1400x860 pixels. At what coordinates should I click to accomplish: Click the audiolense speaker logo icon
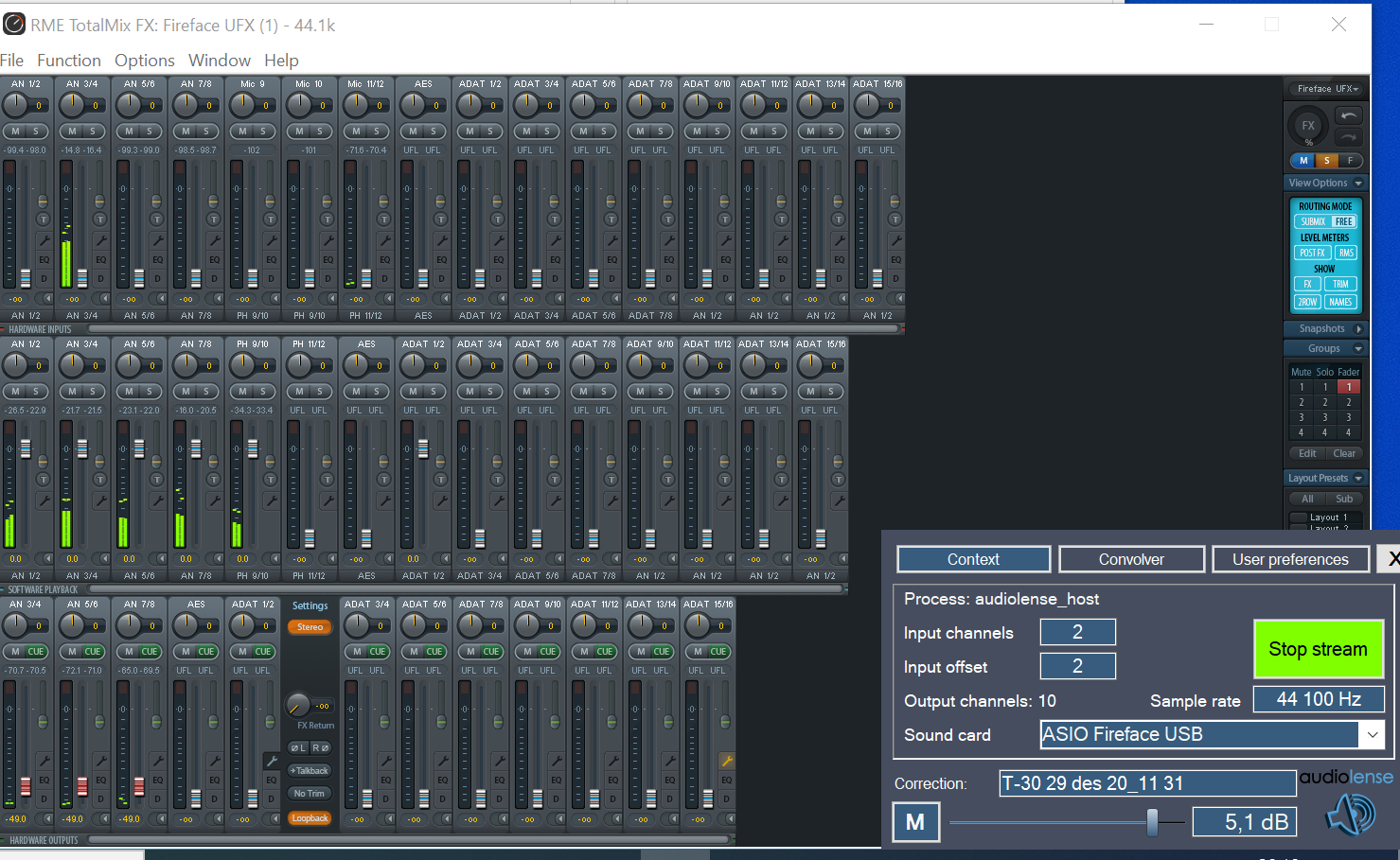(1351, 815)
